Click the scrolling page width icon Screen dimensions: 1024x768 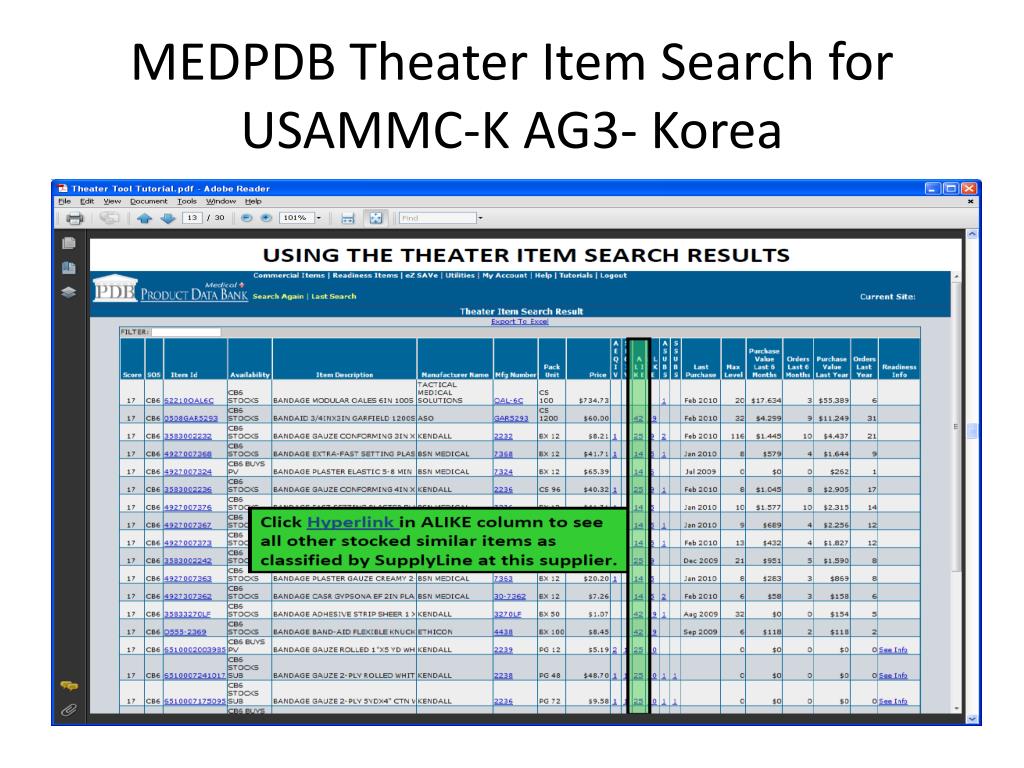[348, 218]
